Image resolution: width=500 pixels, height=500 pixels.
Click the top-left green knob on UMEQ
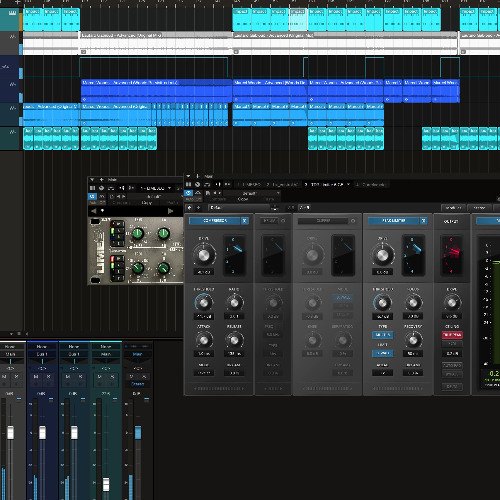(138, 234)
